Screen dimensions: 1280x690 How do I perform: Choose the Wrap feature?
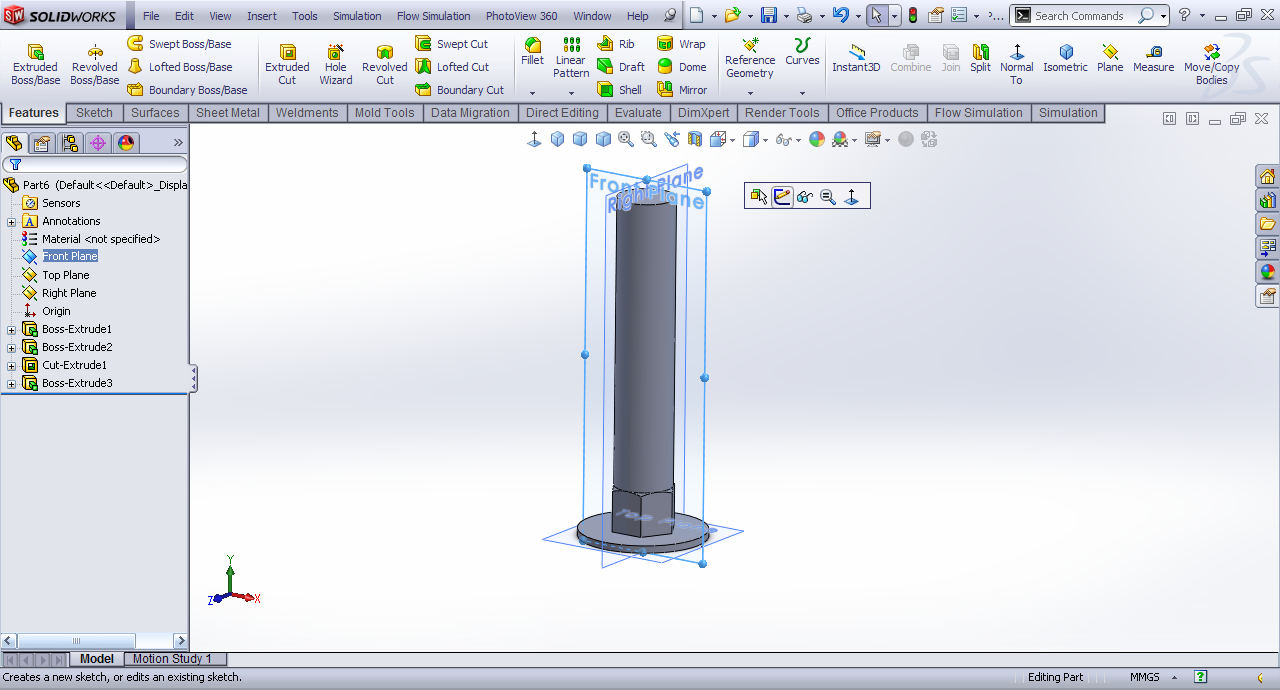(x=681, y=44)
